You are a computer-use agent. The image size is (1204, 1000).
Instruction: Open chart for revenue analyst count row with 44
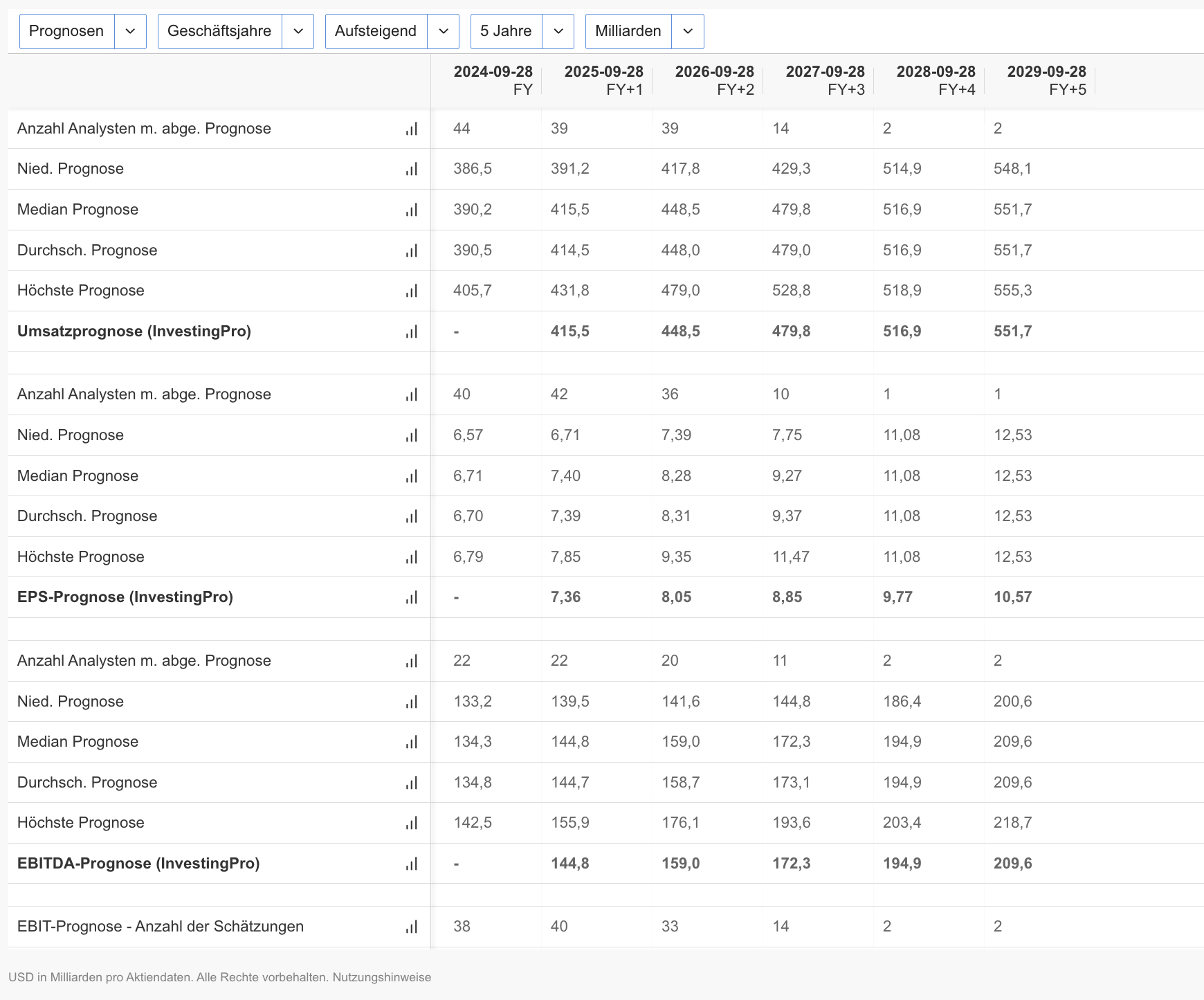[412, 129]
